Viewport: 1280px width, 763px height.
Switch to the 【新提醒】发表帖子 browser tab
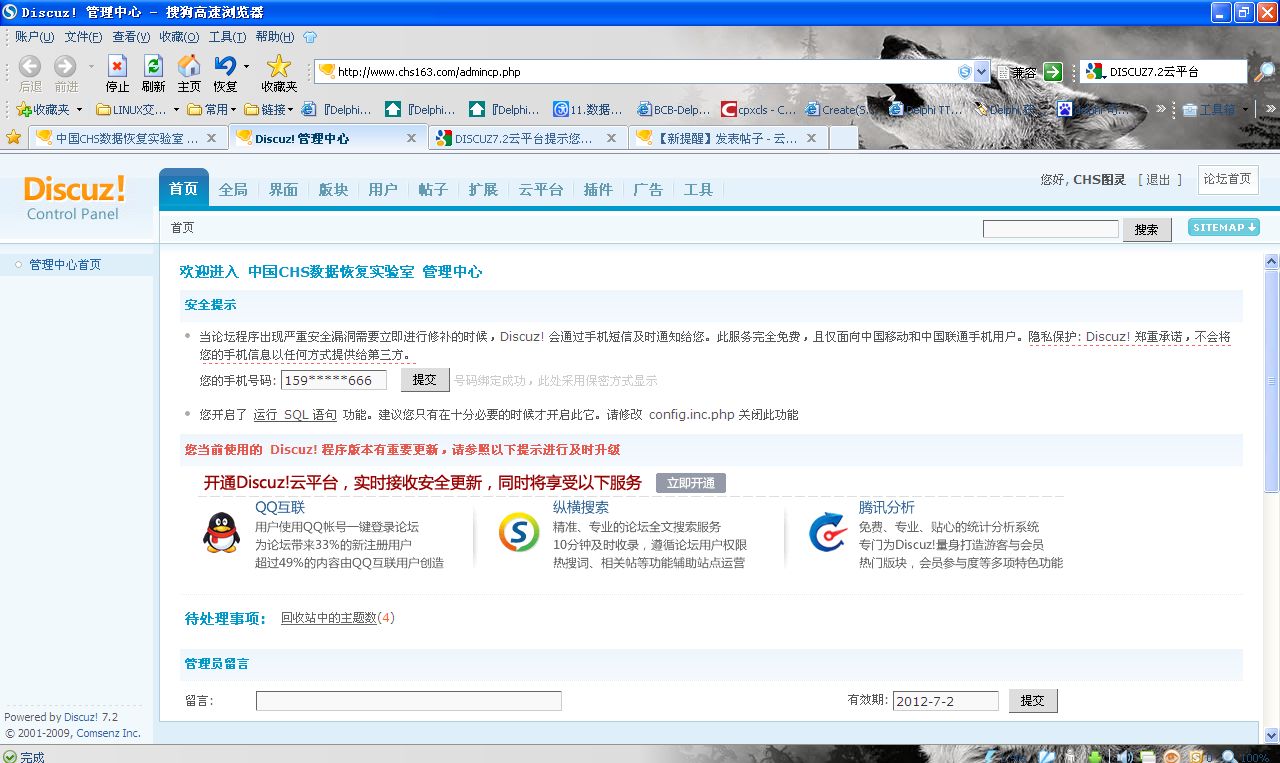pyautogui.click(x=728, y=138)
